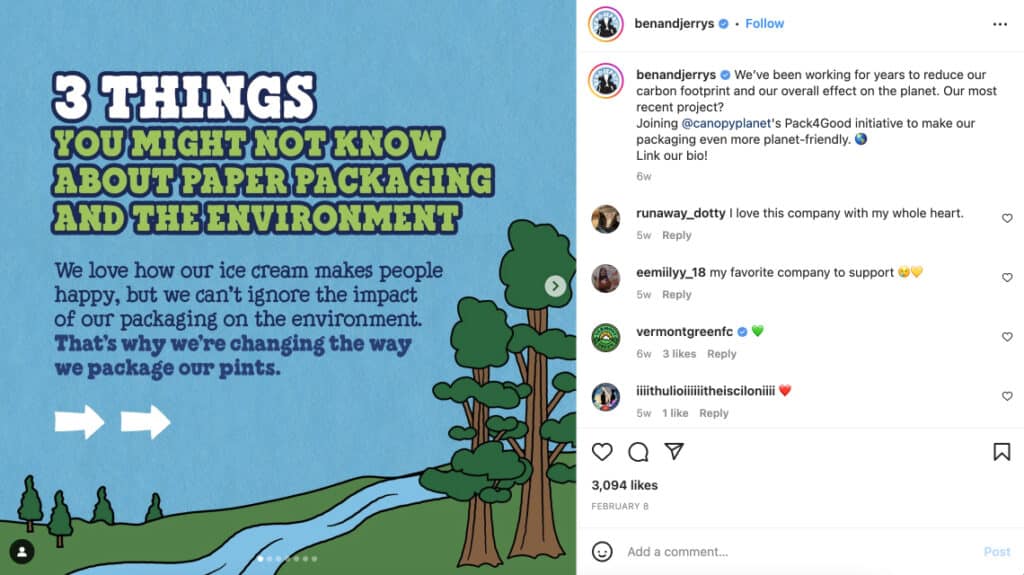View tagged people icon on the image
Screen dimensions: 1024x575
click(x=22, y=552)
